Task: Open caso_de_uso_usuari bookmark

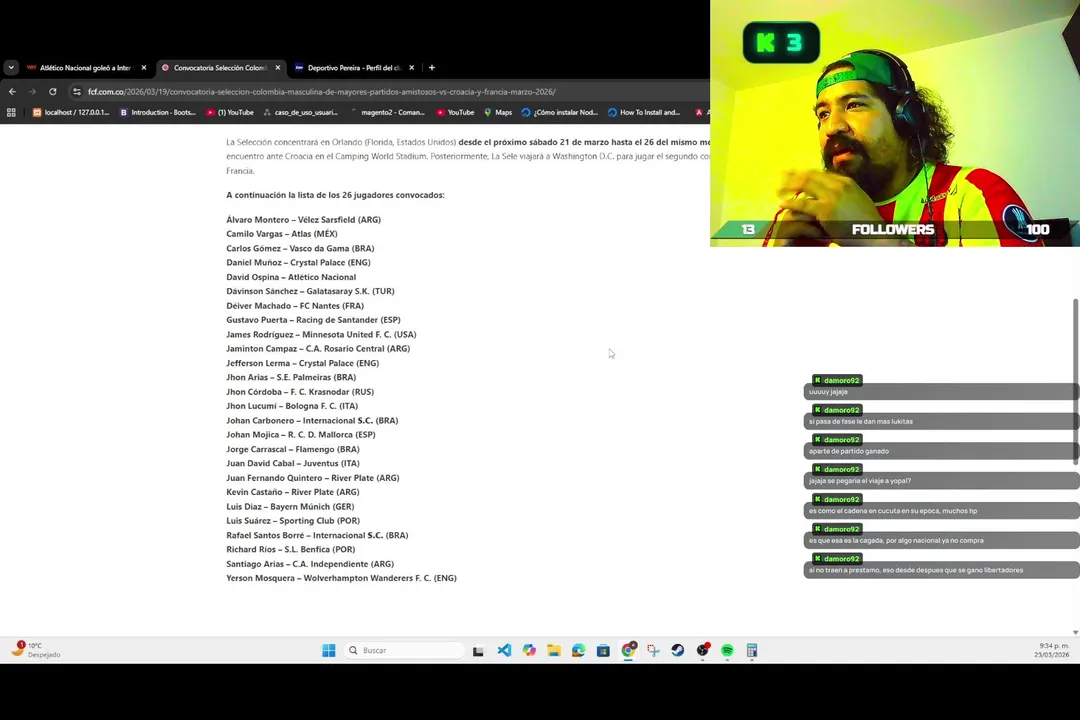Action: coord(301,112)
